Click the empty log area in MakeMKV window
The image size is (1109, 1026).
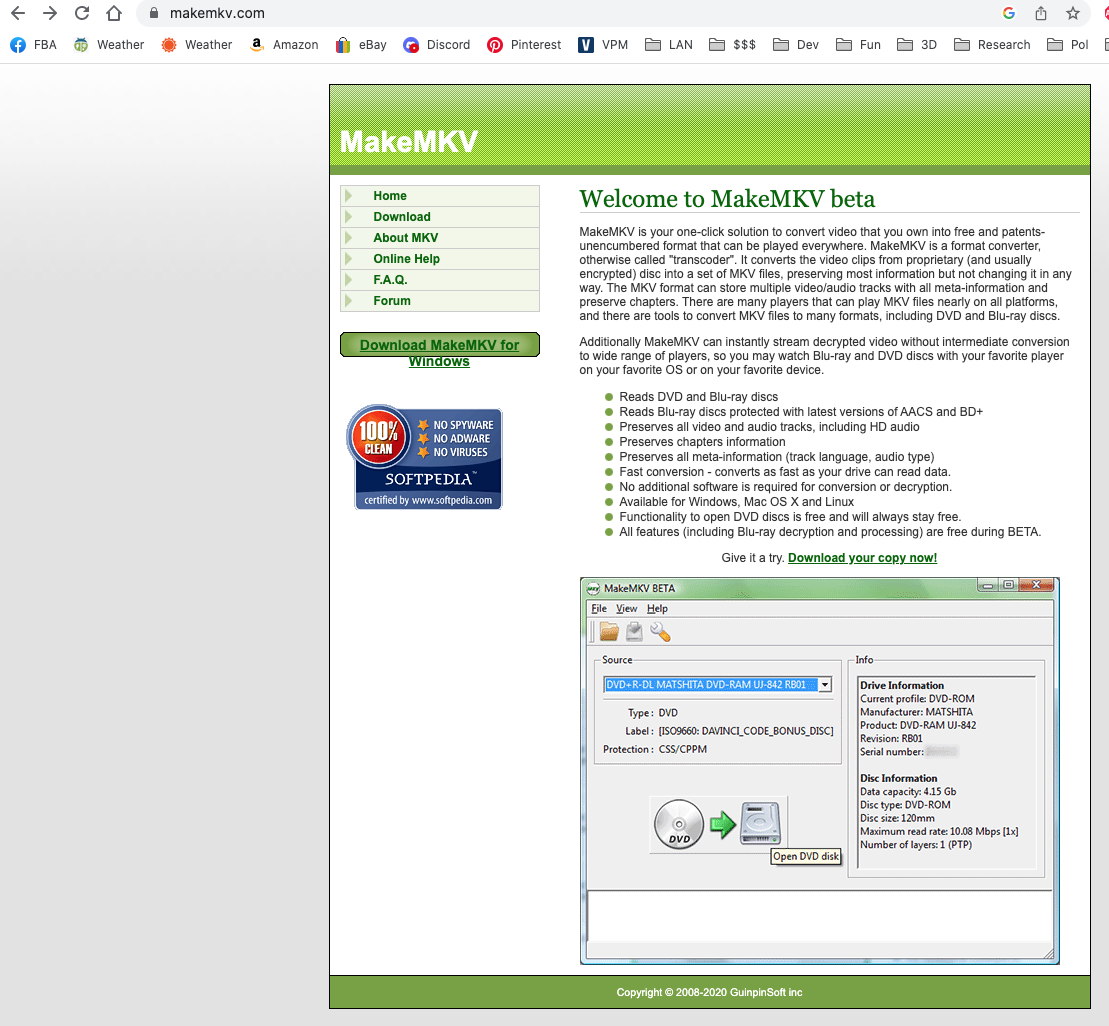tap(819, 916)
